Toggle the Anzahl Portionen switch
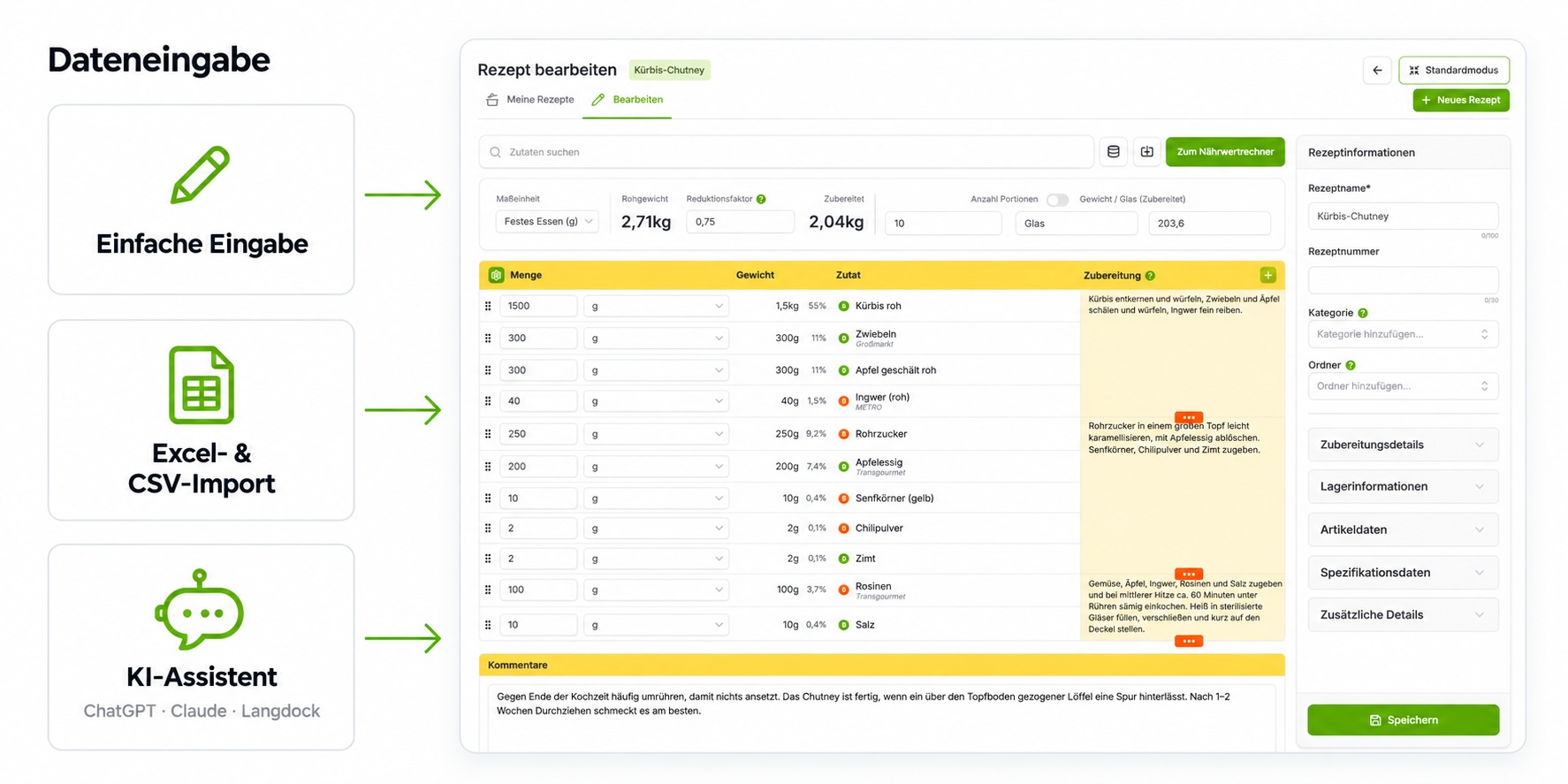This screenshot has height=784, width=1568. pos(1057,200)
